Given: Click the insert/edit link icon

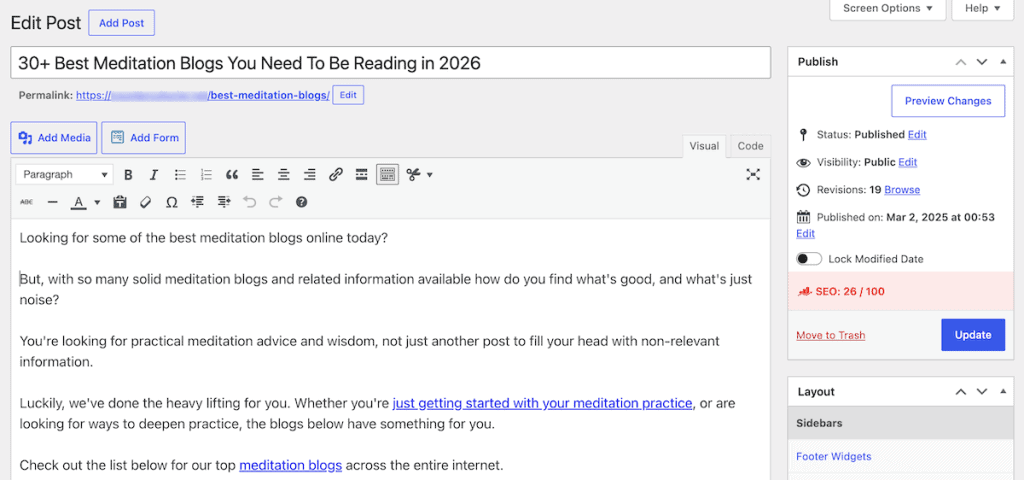Looking at the screenshot, I should [x=336, y=174].
